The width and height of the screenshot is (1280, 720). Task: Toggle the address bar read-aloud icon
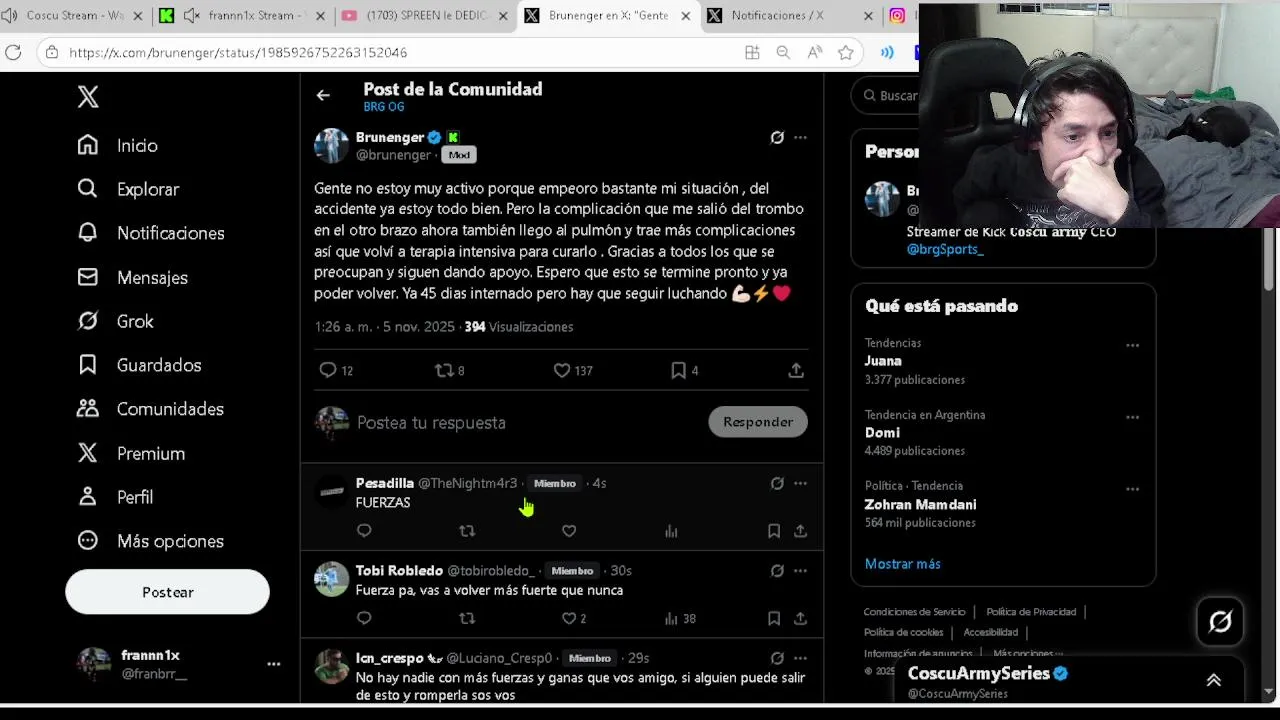815,52
